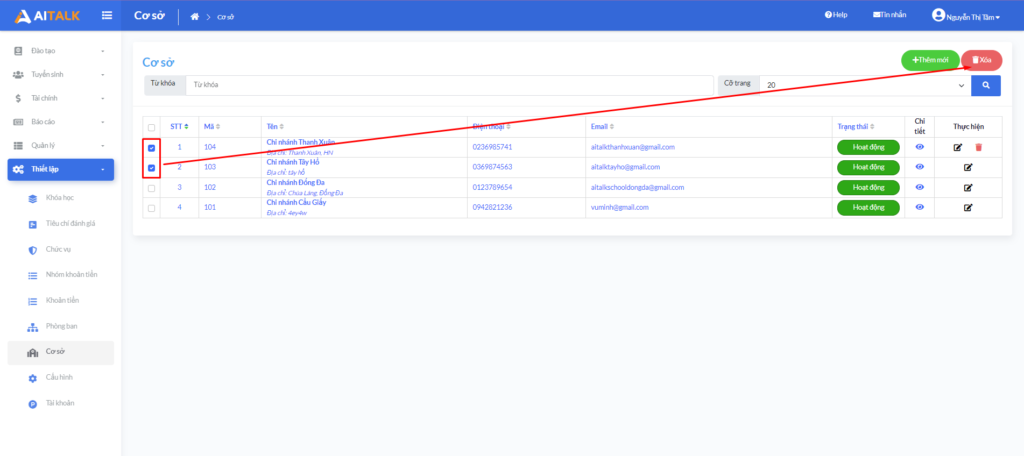Screen dimensions: 1024x456
Task: Click edit icon for Chi nhánh Cầu Giấy
Action: coord(967,208)
